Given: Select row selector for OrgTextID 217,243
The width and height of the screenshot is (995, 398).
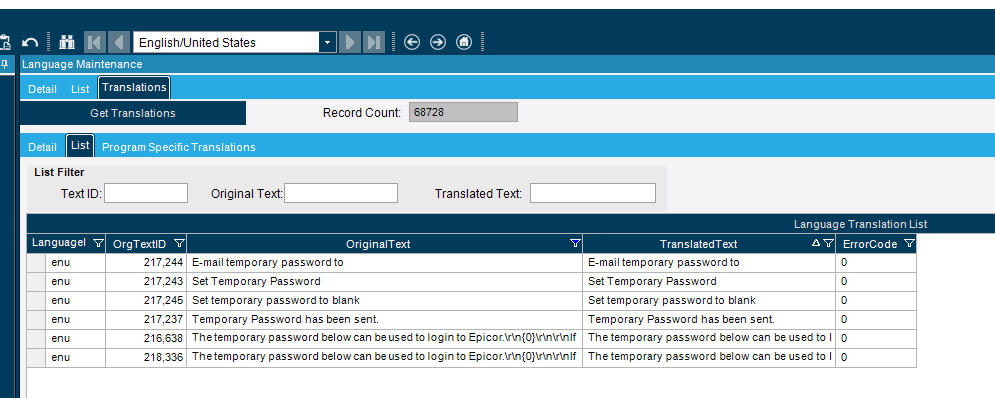Looking at the screenshot, I should (36, 281).
